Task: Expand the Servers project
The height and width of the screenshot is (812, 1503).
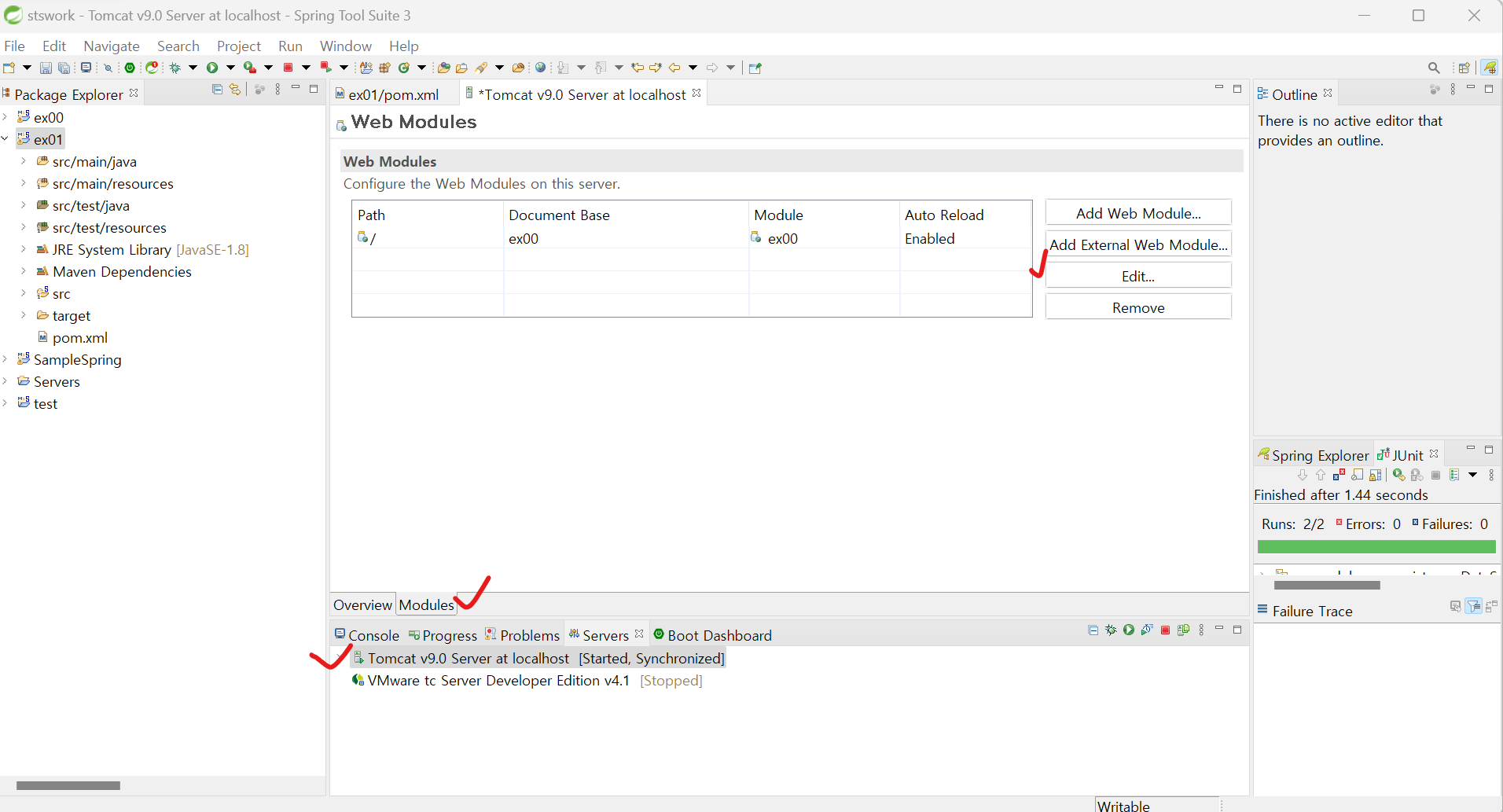Action: [6, 381]
